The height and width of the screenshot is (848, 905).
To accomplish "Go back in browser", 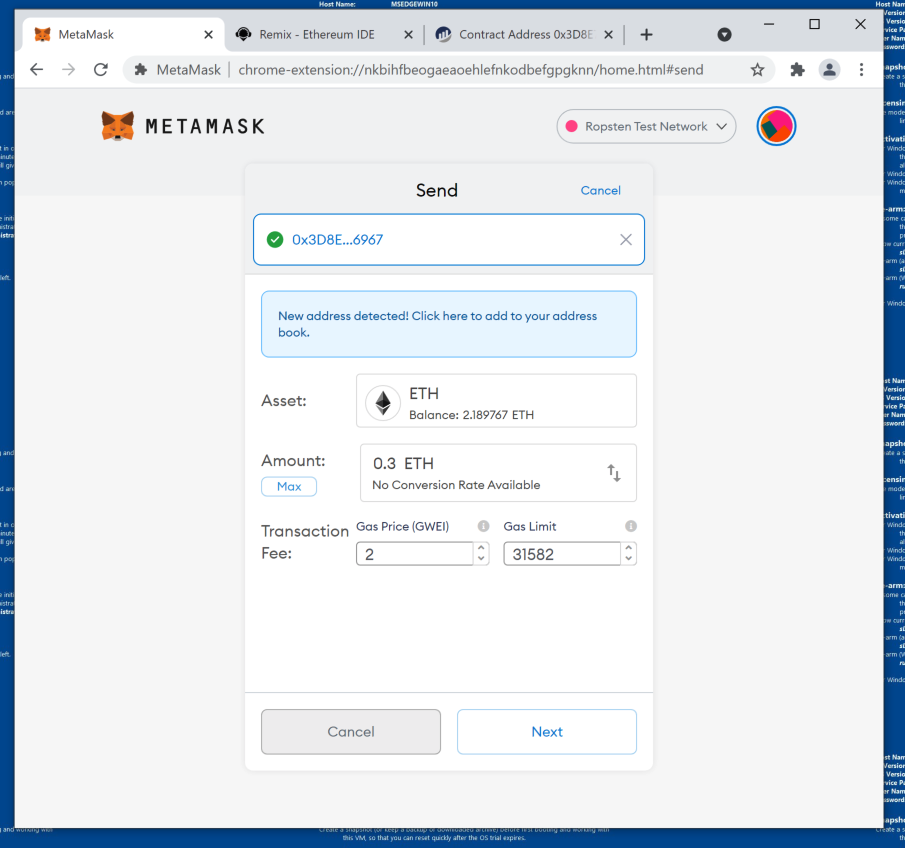I will click(36, 70).
